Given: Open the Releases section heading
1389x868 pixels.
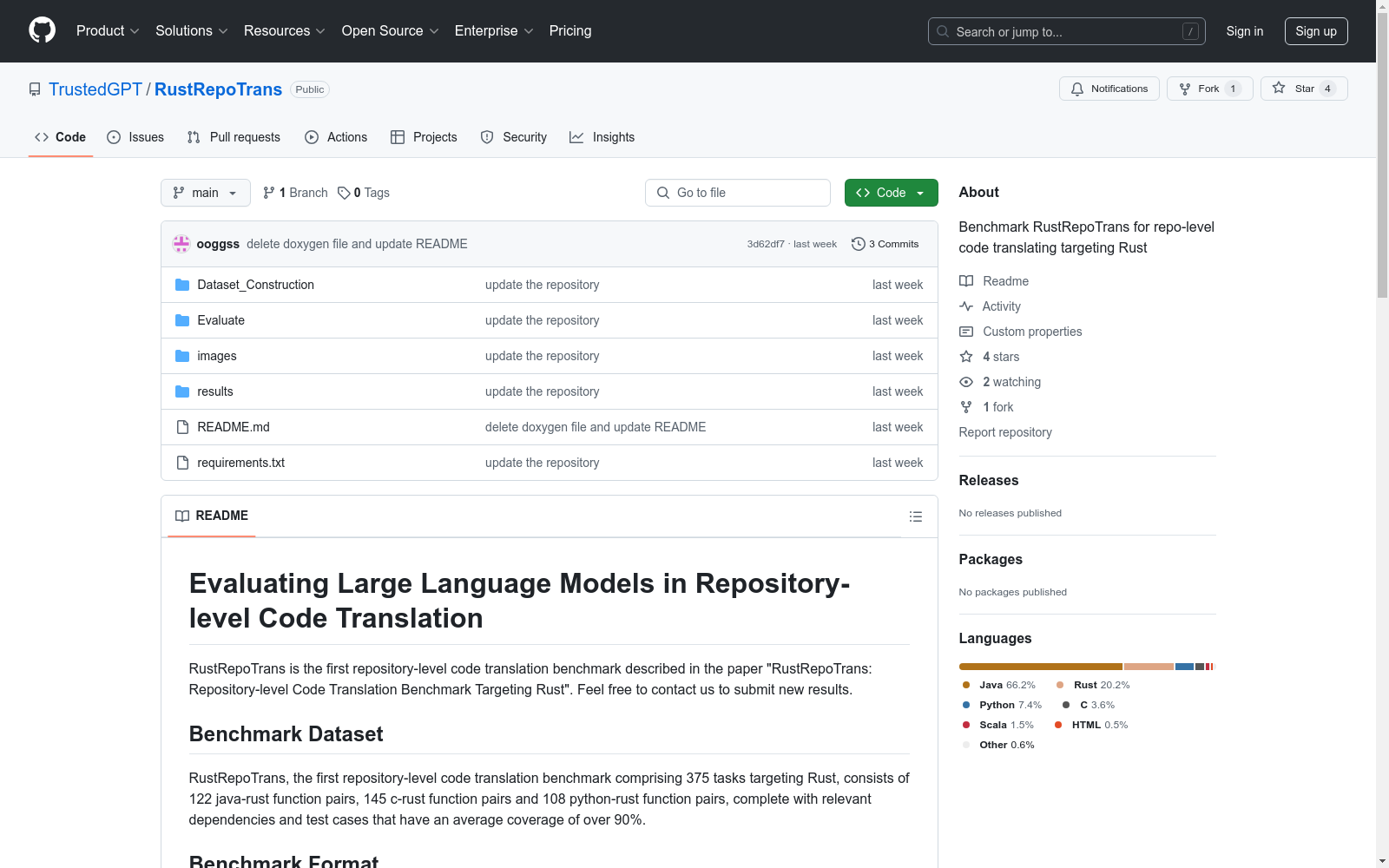Looking at the screenshot, I should [x=989, y=480].
